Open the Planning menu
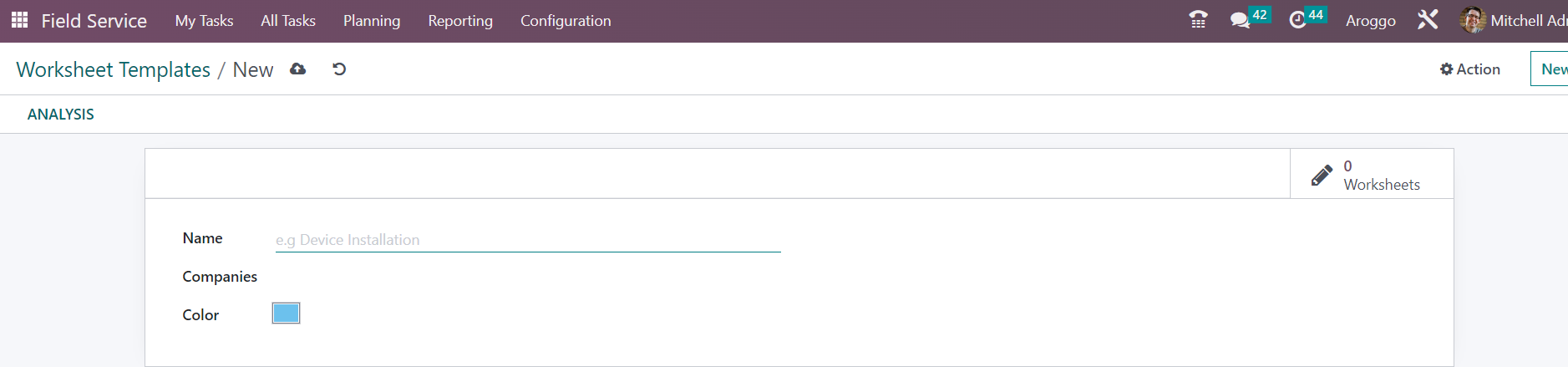This screenshot has height=367, width=1568. coord(372,21)
